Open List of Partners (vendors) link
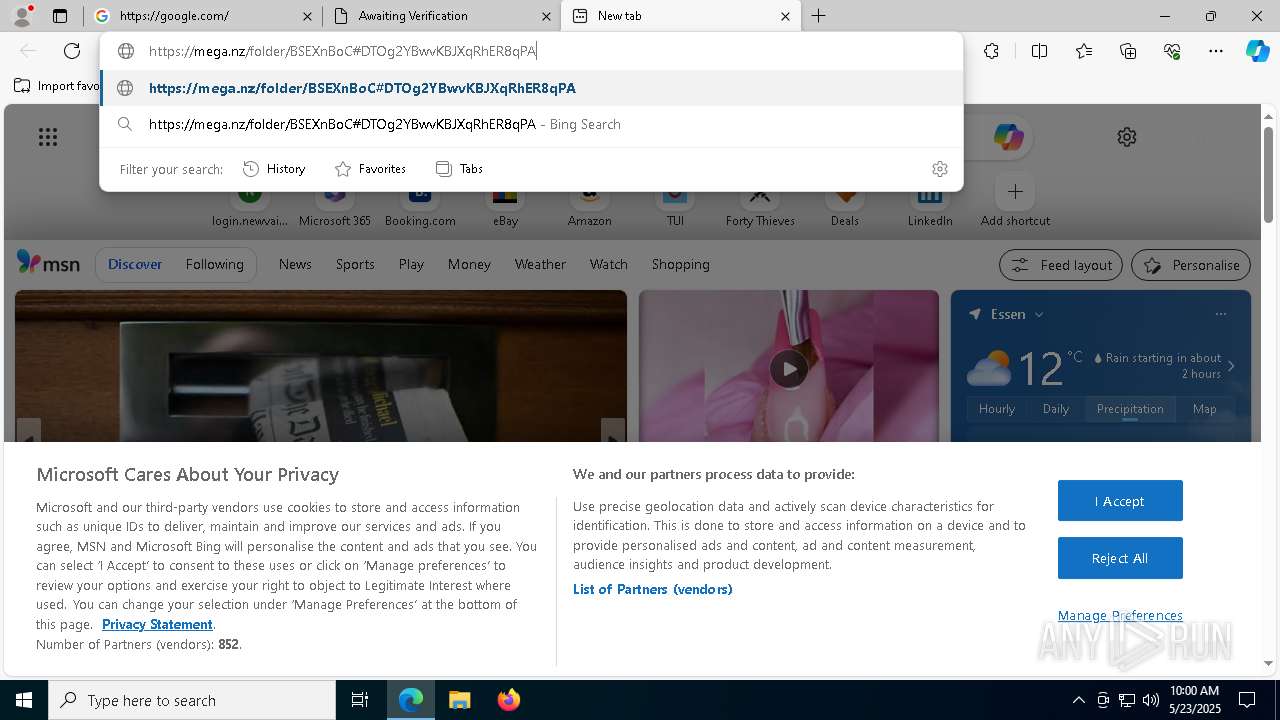Image resolution: width=1280 pixels, height=720 pixels. [x=653, y=589]
